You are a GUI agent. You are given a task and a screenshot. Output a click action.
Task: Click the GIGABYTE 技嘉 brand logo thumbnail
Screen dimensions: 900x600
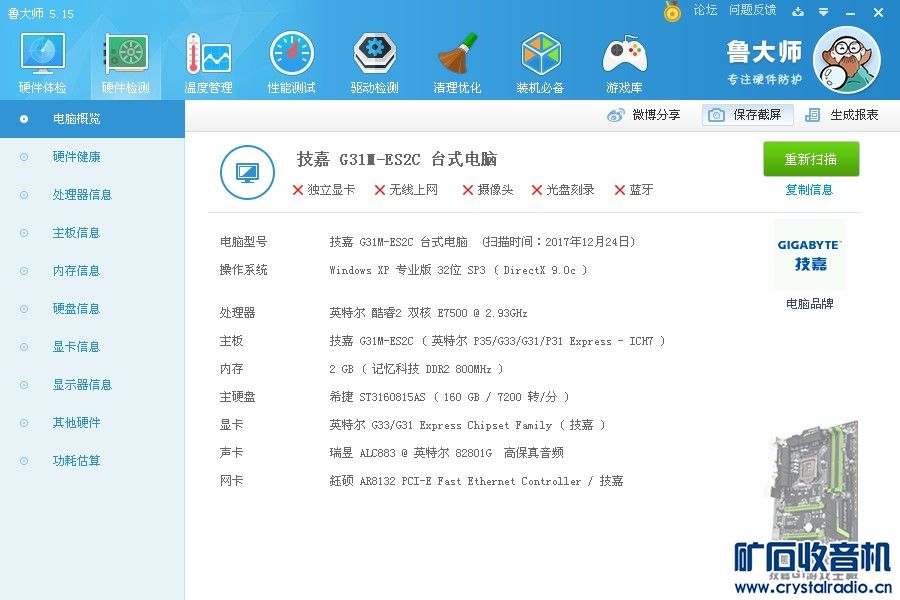click(x=809, y=255)
